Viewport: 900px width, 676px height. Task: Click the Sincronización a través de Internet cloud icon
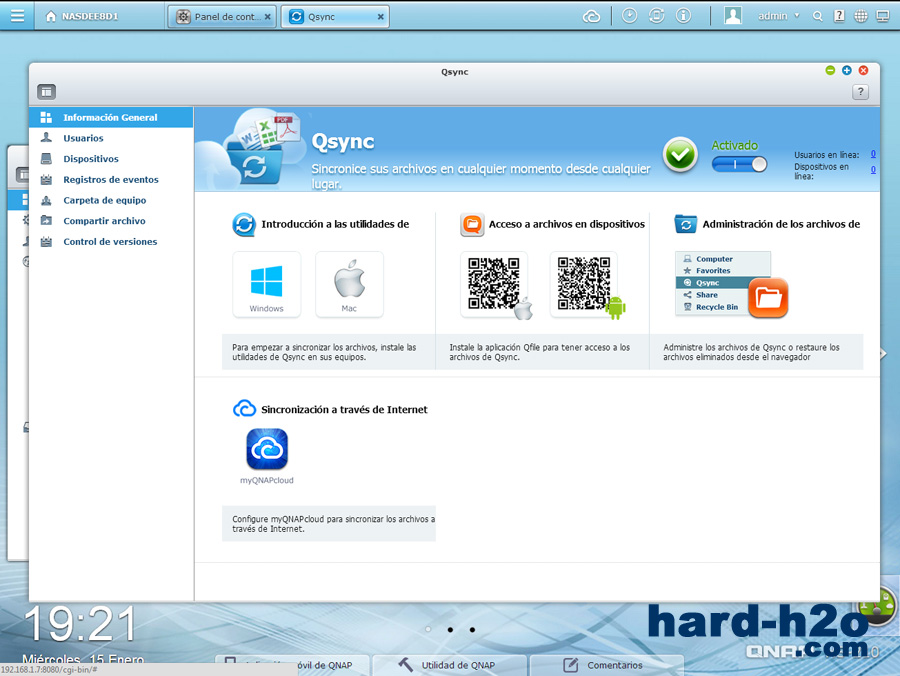[244, 409]
